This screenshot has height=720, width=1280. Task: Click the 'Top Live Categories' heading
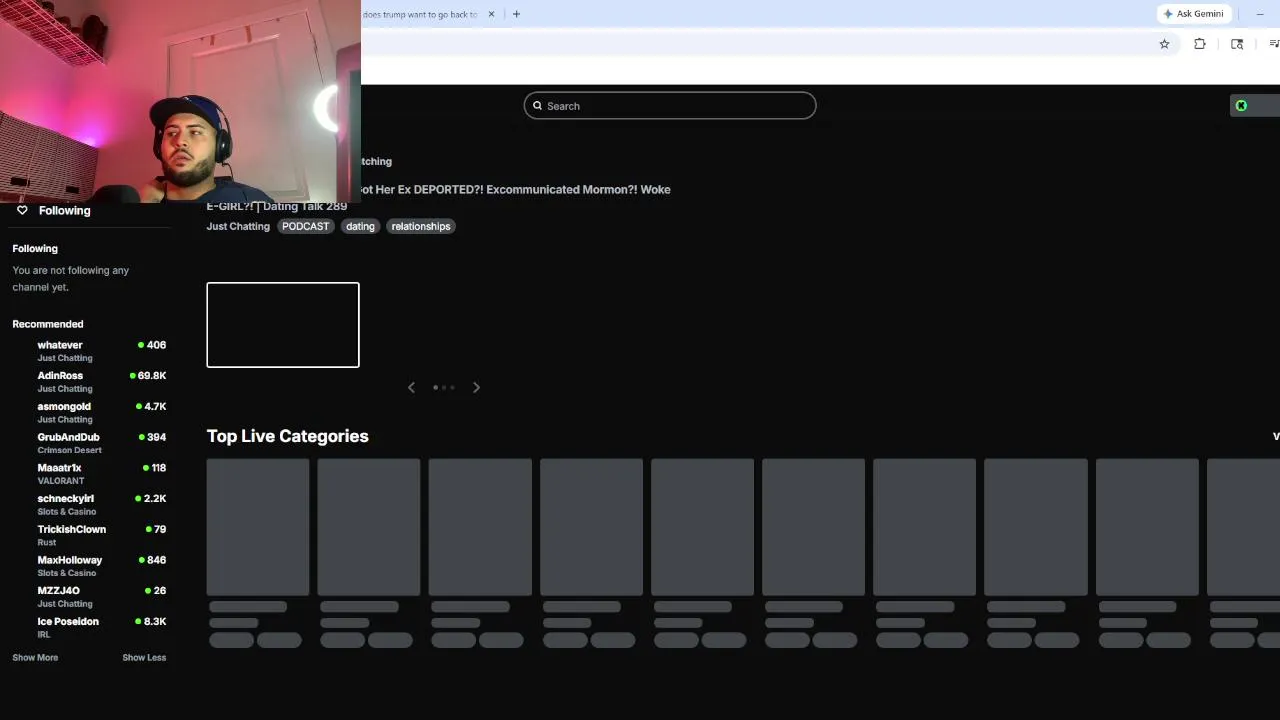288,436
